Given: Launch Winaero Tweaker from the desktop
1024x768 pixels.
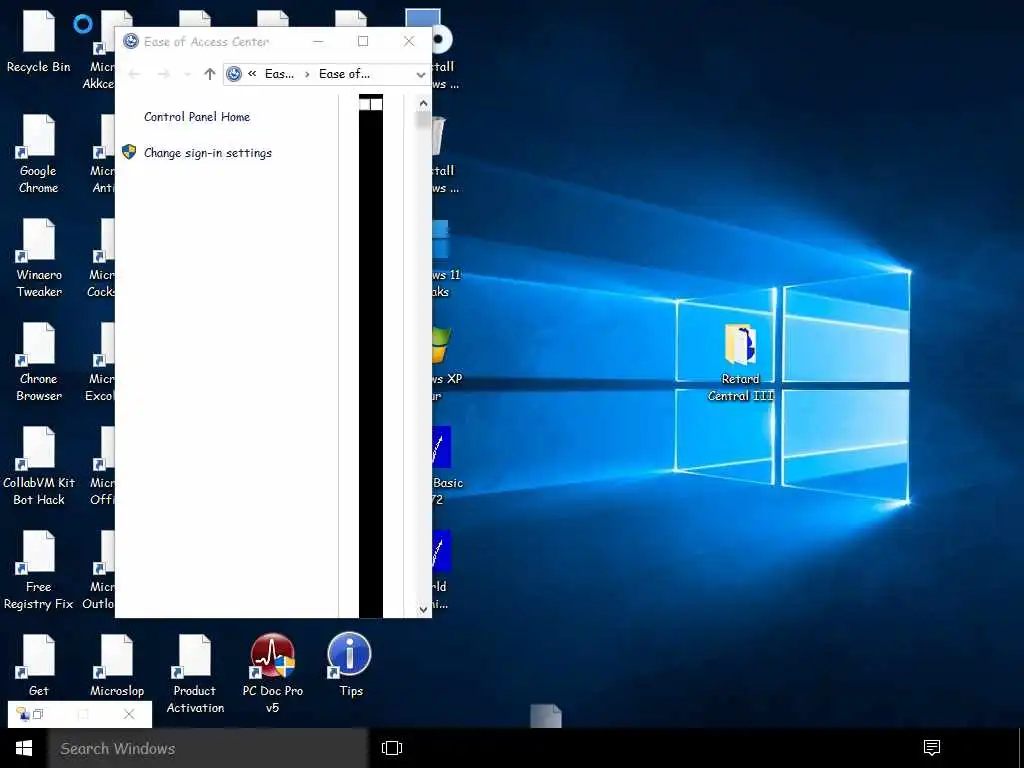Looking at the screenshot, I should pos(39,258).
